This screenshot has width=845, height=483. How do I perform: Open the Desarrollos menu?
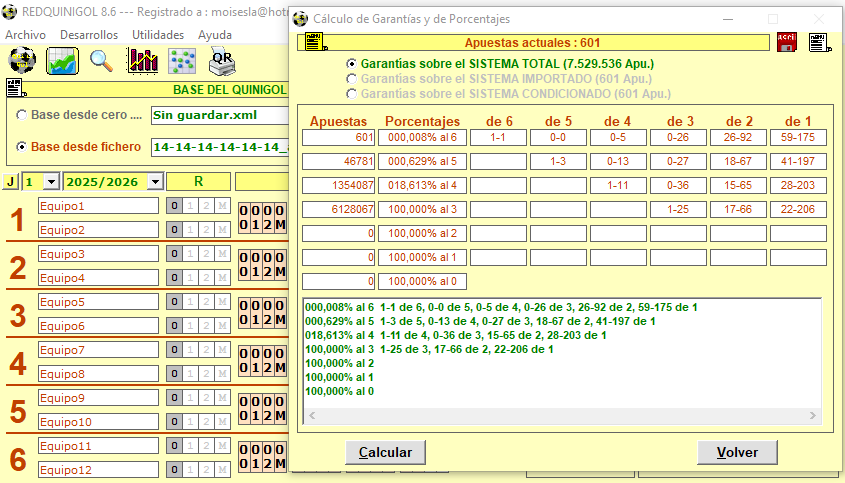[x=89, y=35]
